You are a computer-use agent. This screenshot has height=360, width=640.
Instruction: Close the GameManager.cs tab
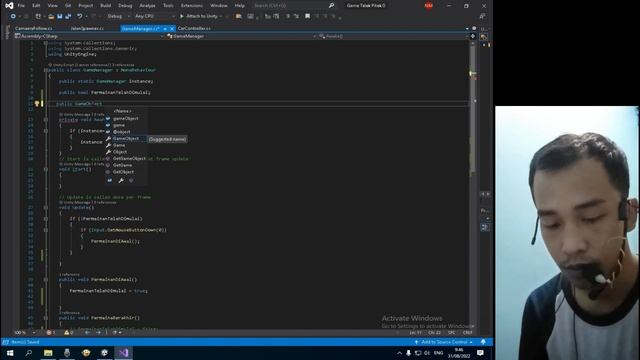pyautogui.click(x=172, y=29)
